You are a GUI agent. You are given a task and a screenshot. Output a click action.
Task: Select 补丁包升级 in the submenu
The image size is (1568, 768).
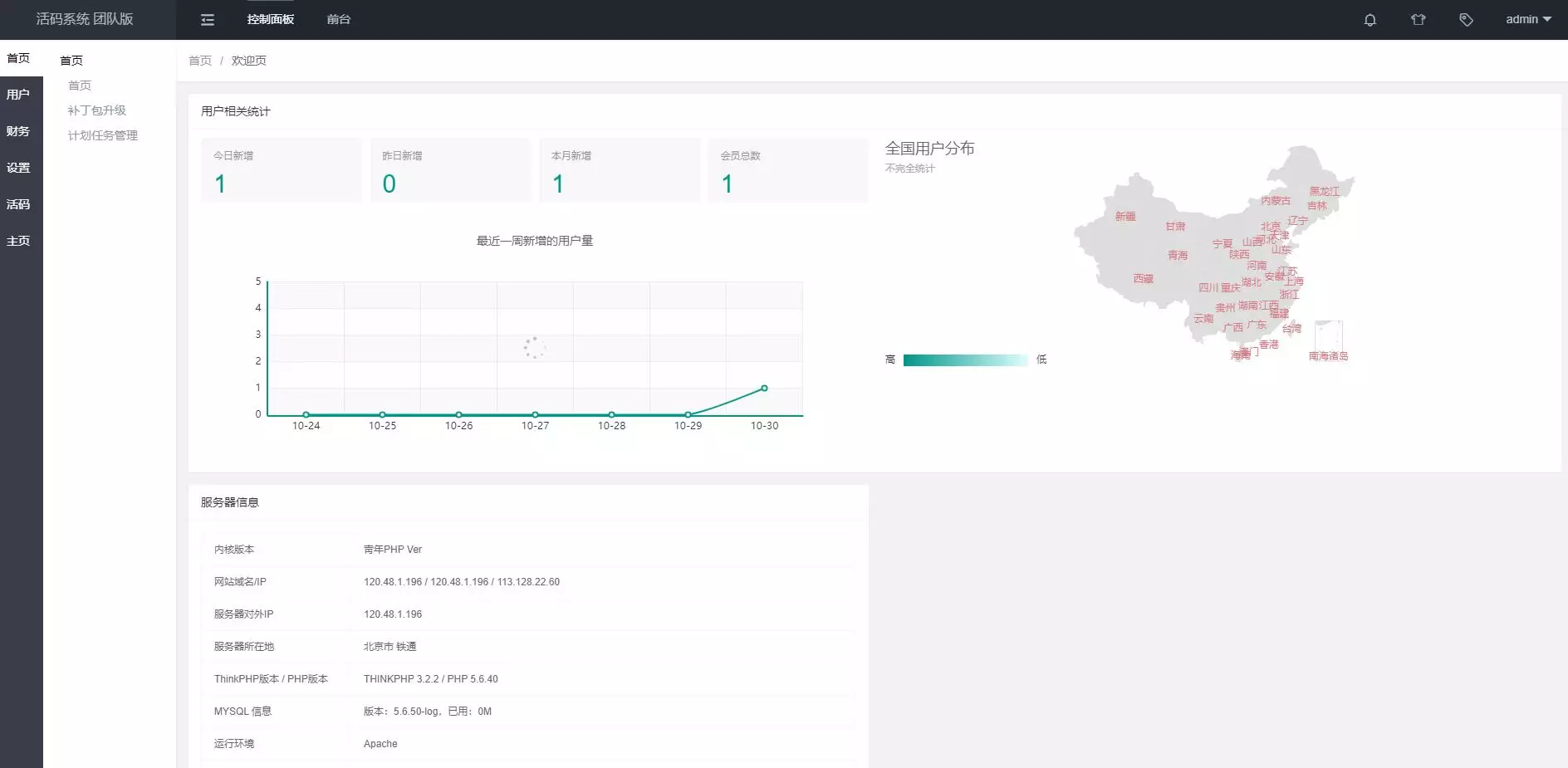(x=97, y=110)
